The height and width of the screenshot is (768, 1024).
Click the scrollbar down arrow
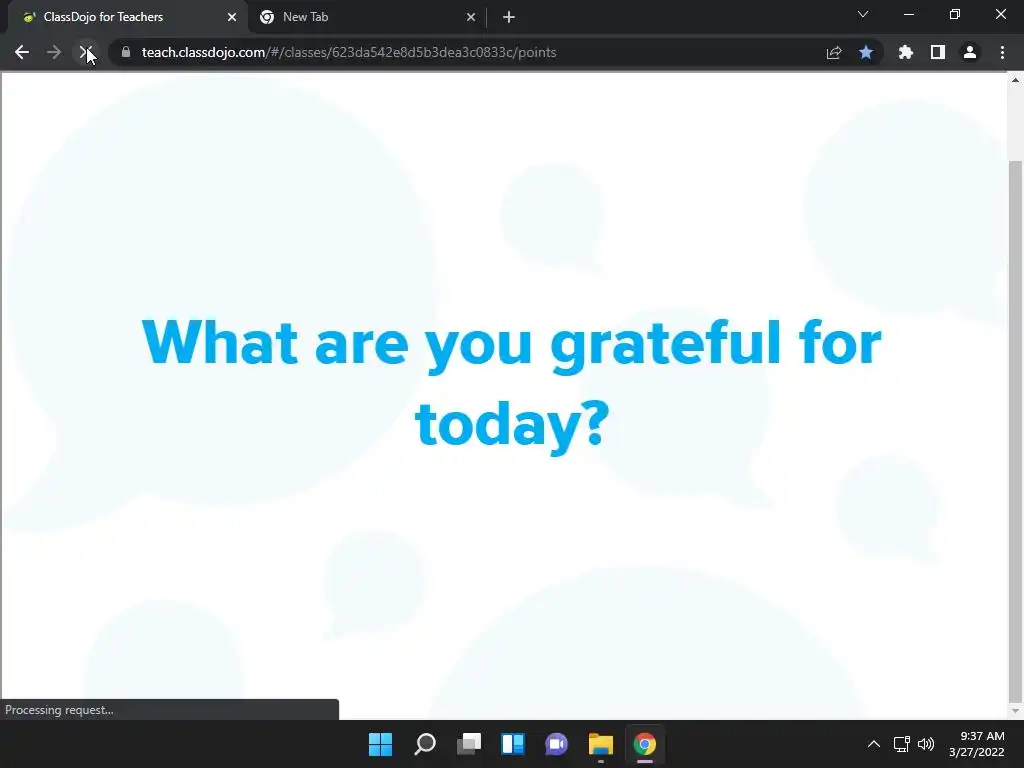[1015, 711]
